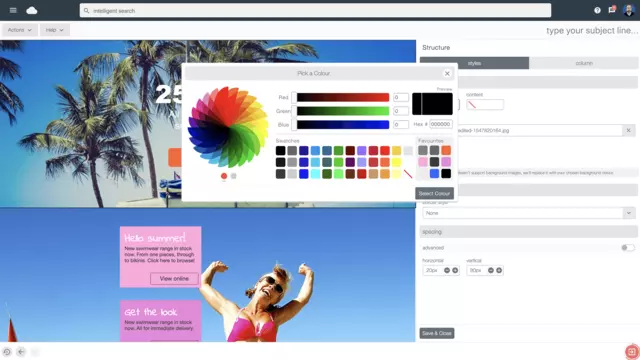Click the Blue value input field
The height and width of the screenshot is (360, 640).
coord(401,124)
